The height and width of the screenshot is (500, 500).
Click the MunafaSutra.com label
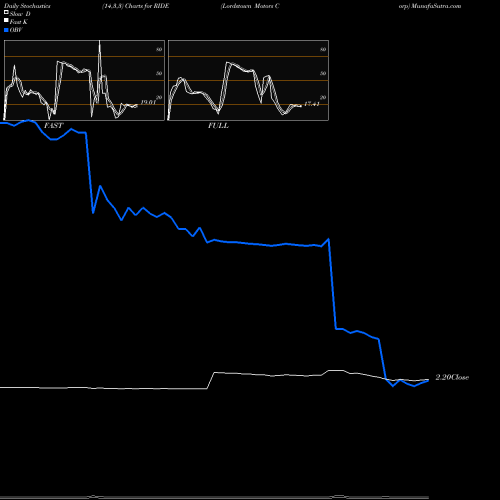coord(436,6)
